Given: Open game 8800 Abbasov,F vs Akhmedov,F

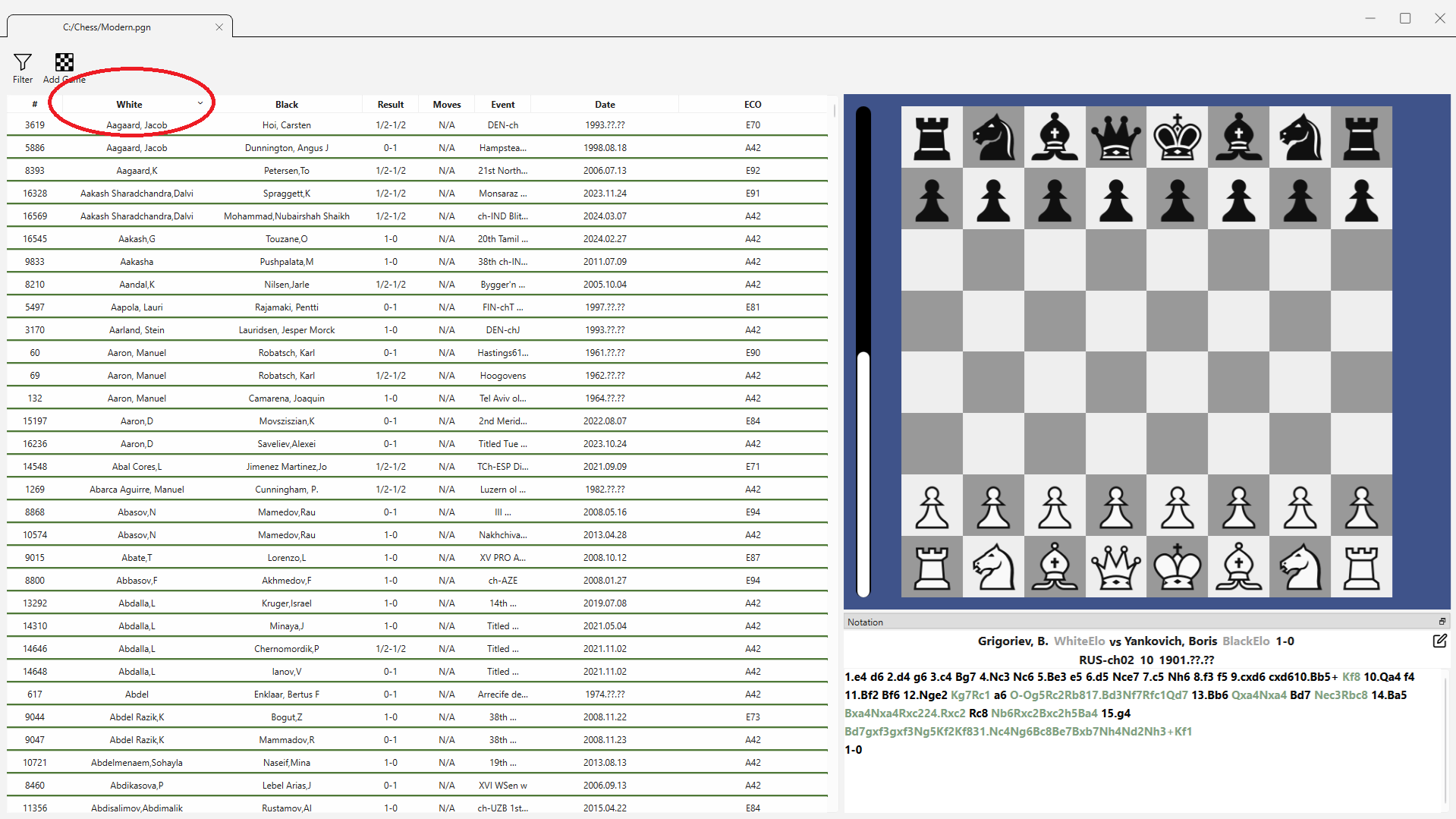Looking at the screenshot, I should [x=417, y=581].
